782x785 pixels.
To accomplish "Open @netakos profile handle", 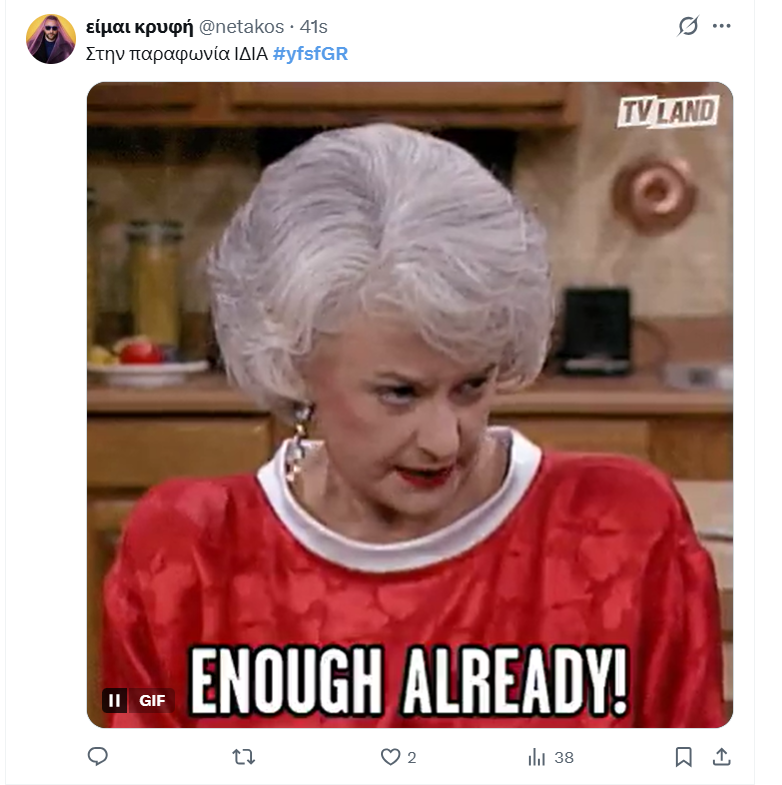I will 241,27.
